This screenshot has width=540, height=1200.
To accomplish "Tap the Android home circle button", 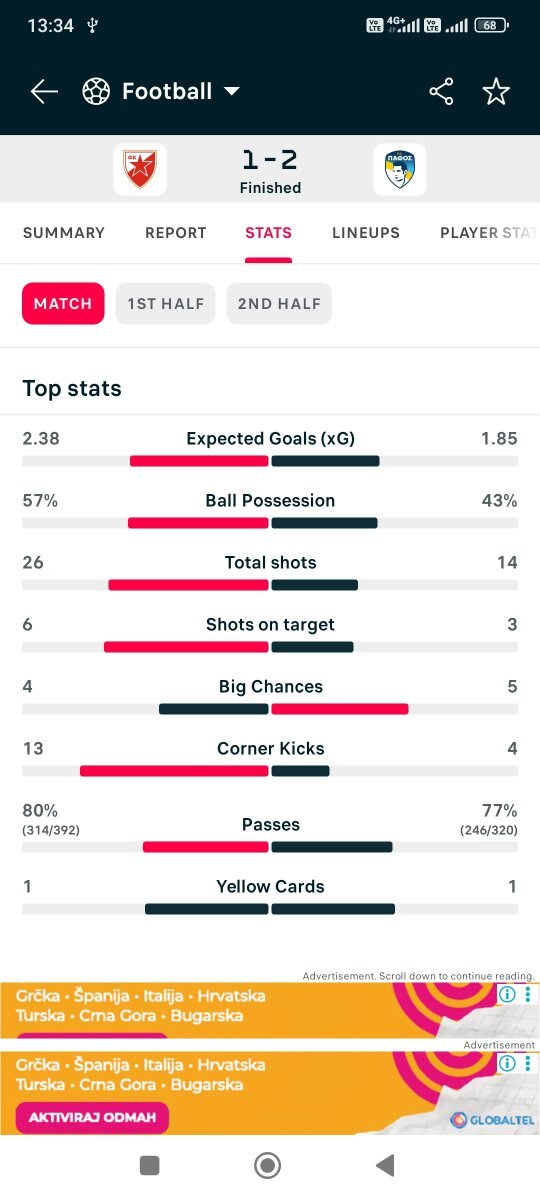I will 267,1165.
